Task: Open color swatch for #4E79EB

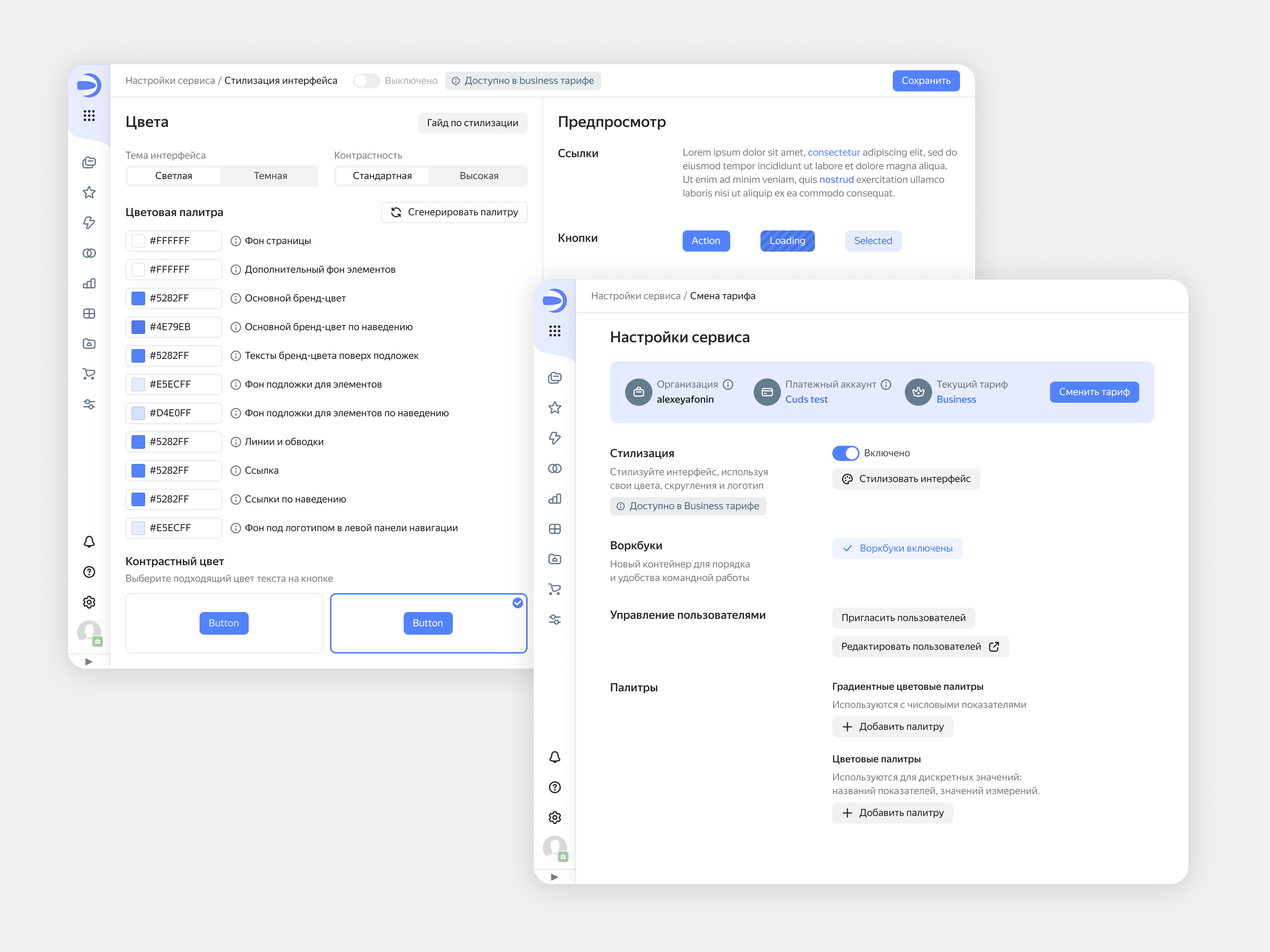Action: 138,327
